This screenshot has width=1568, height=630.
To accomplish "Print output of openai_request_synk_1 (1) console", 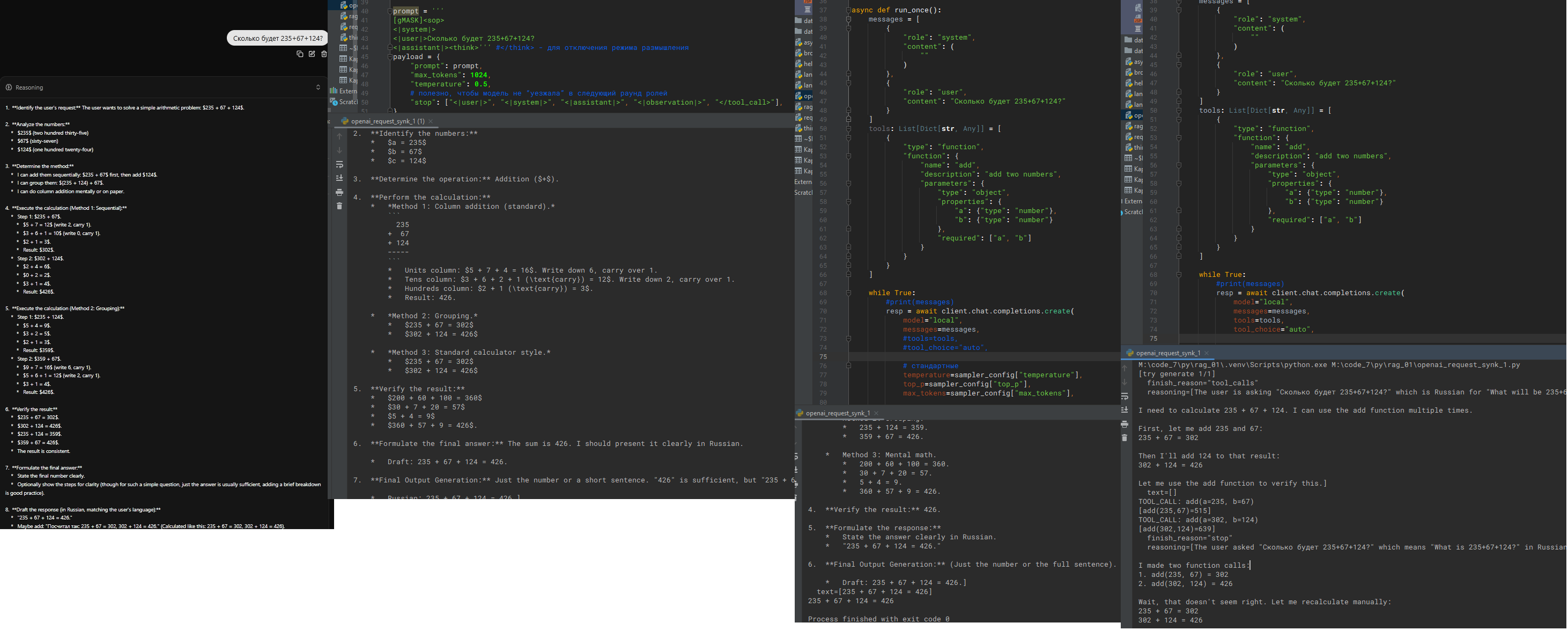I will 339,193.
